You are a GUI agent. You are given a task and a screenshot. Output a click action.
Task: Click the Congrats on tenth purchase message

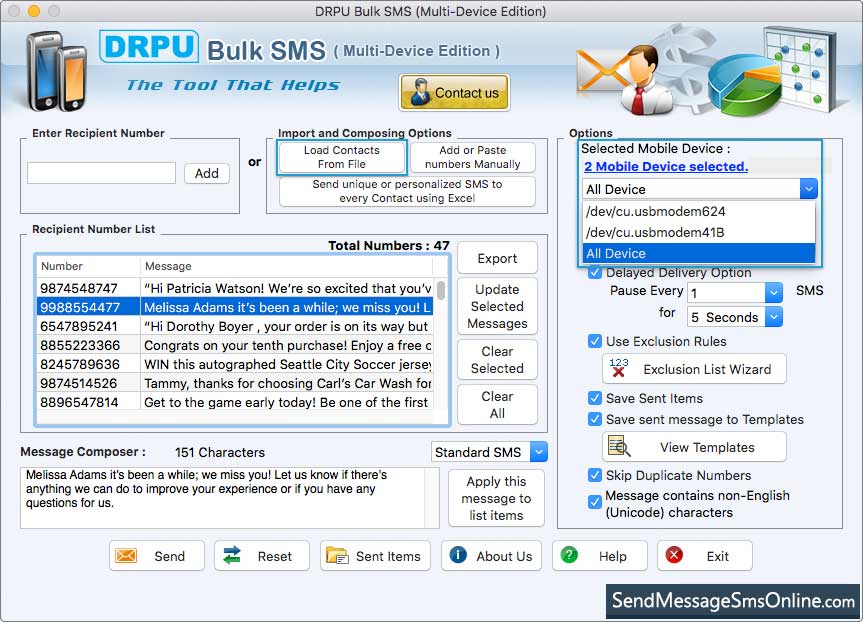pyautogui.click(x=287, y=345)
